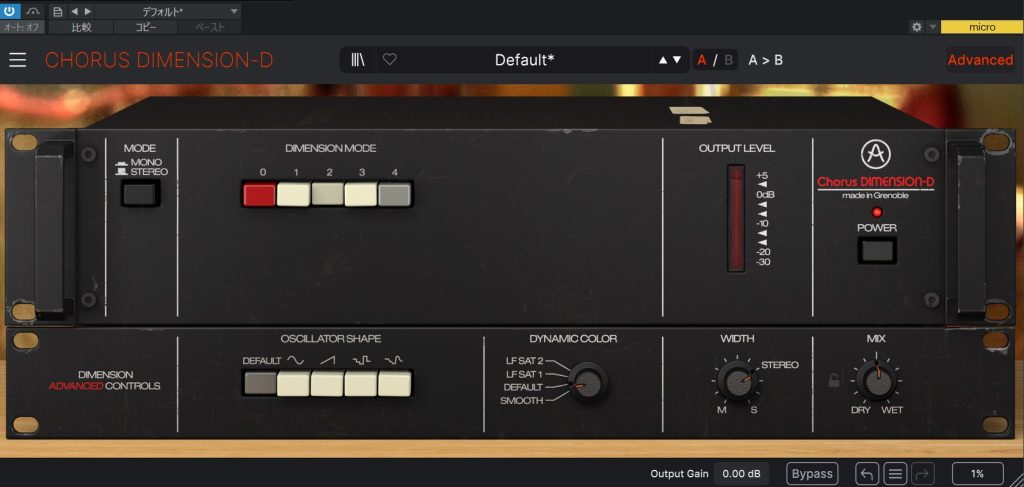Select the sine wave oscillator shape button
Viewport: 1024px width, 487px height.
coord(294,382)
